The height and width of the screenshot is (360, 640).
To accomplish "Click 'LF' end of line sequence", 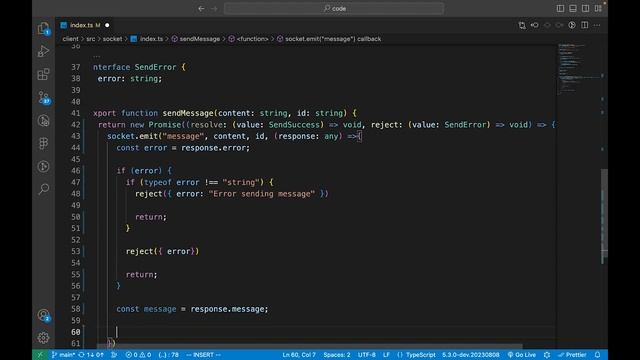I will click(x=386, y=355).
